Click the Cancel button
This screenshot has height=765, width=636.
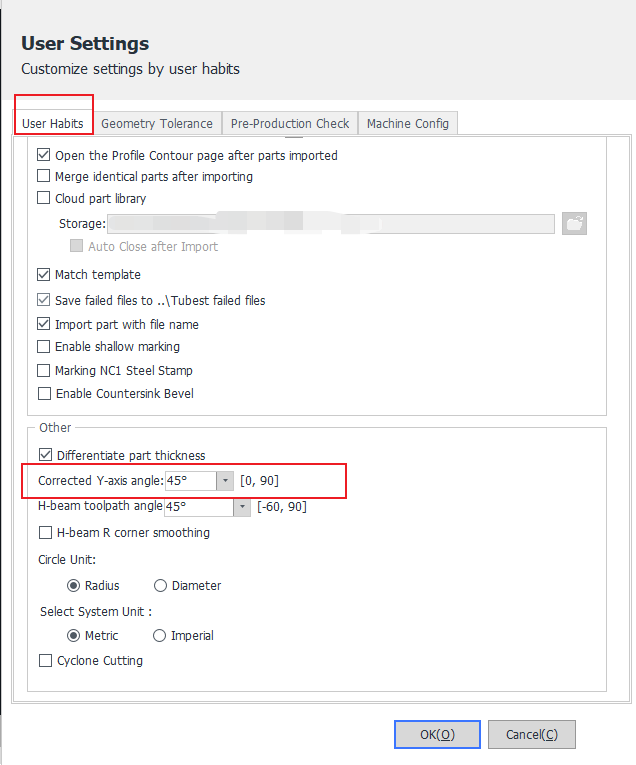[x=532, y=734]
